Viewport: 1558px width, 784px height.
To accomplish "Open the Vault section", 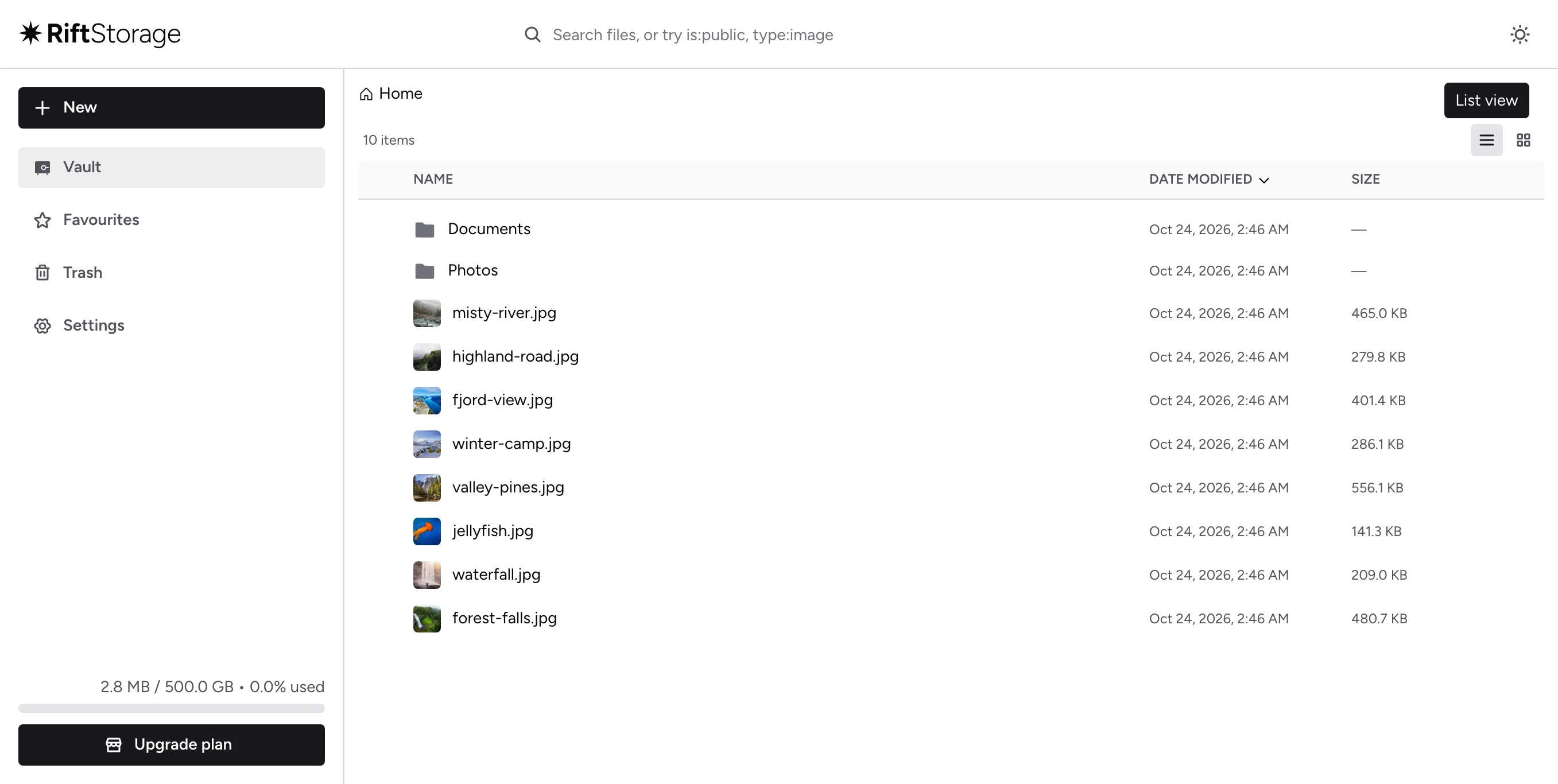I will point(171,168).
